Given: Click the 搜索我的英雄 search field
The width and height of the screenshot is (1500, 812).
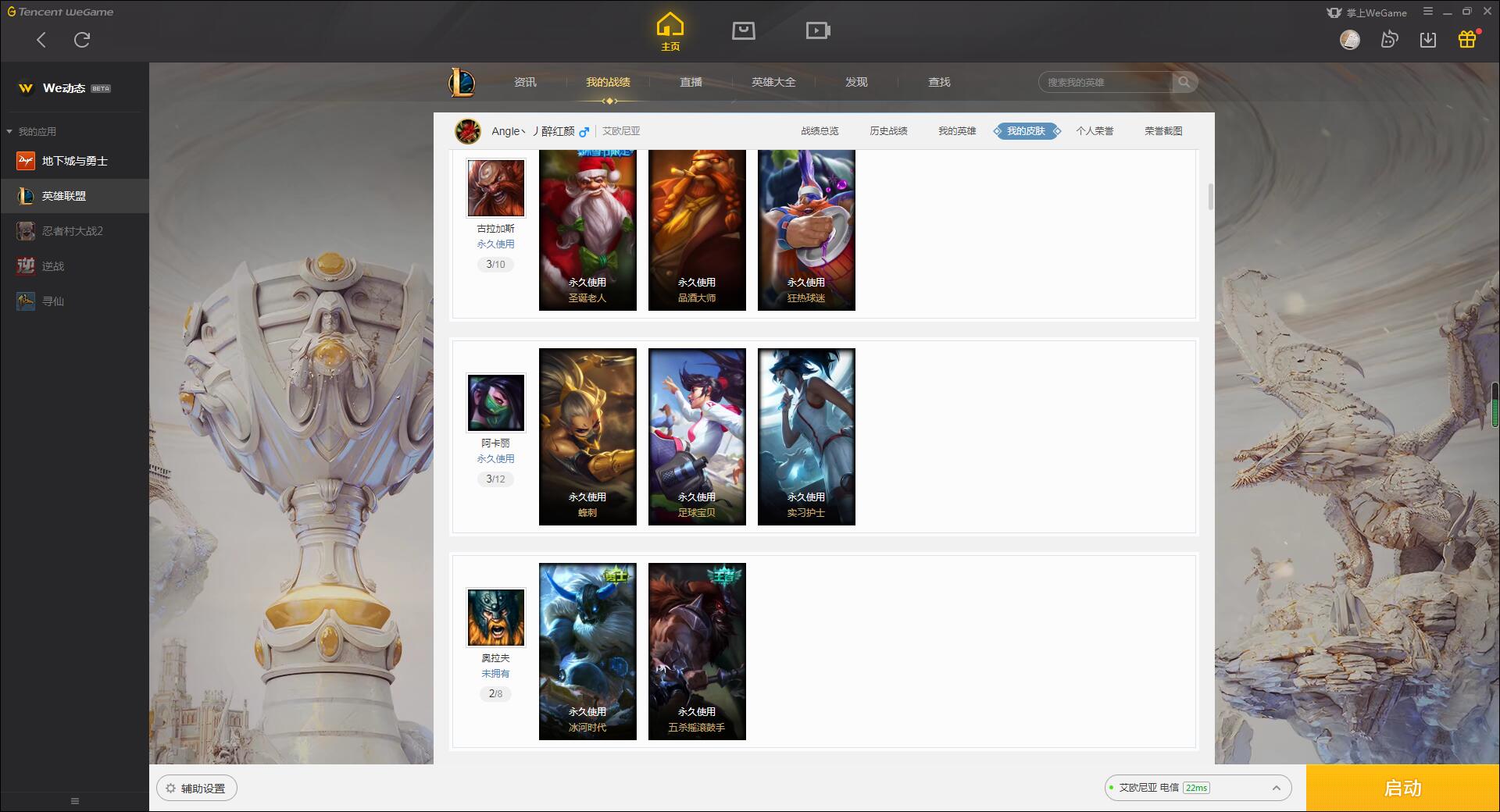Looking at the screenshot, I should [1105, 82].
